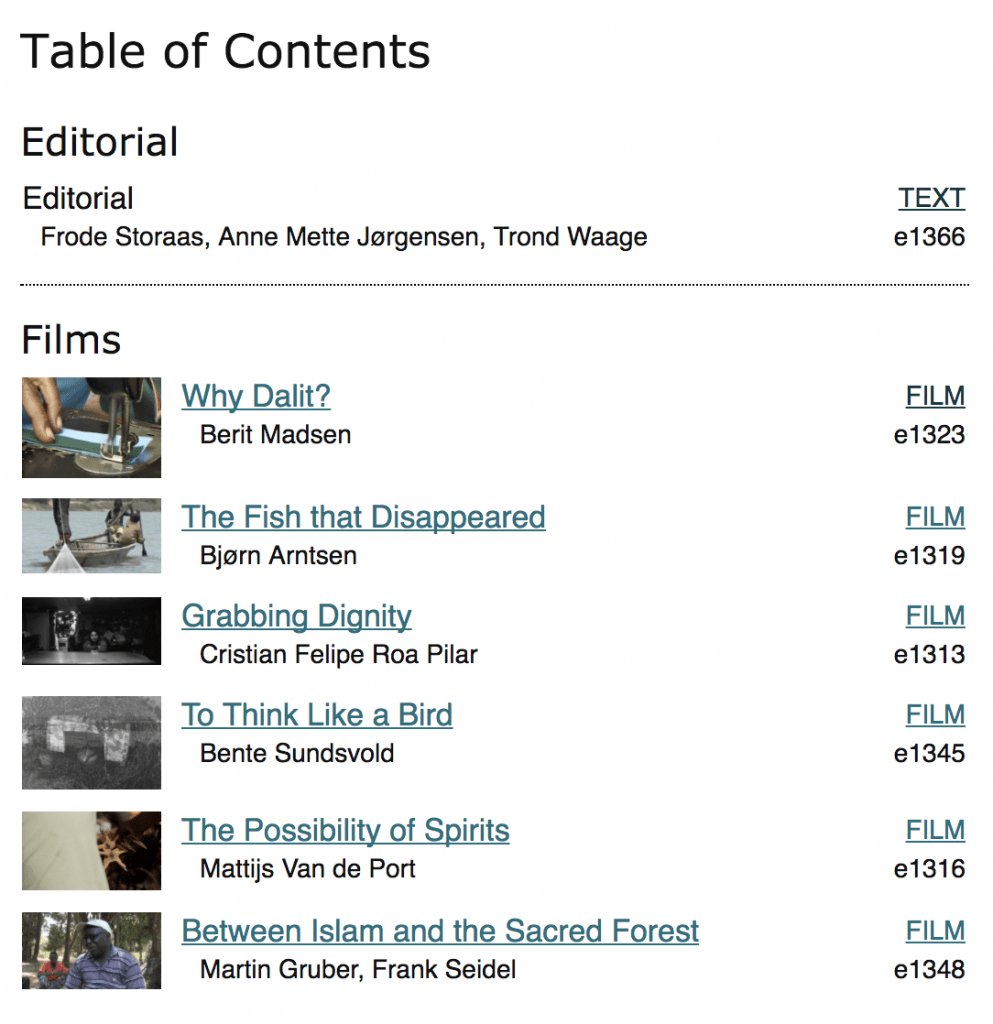Click the FILM link for Why Dalit?
This screenshot has width=993, height=1024.
point(935,396)
